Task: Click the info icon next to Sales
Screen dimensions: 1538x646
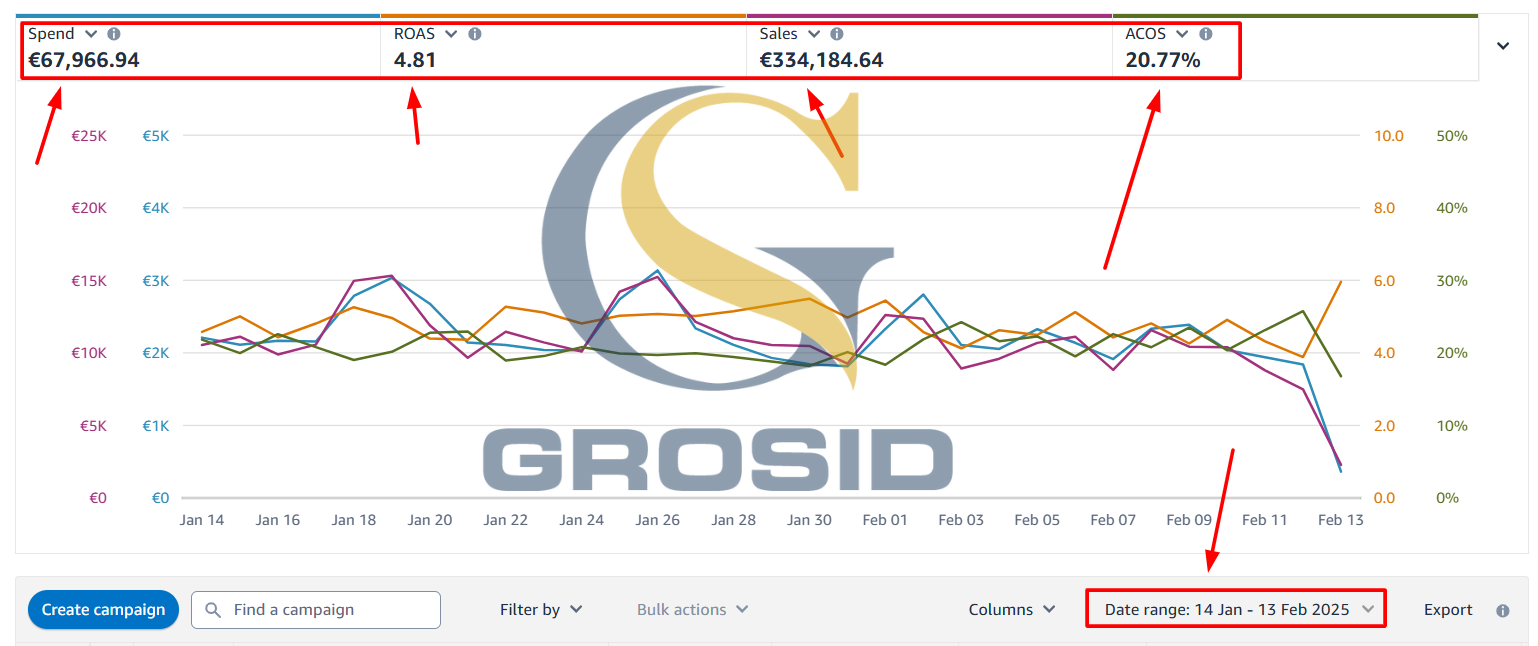Action: tap(837, 34)
